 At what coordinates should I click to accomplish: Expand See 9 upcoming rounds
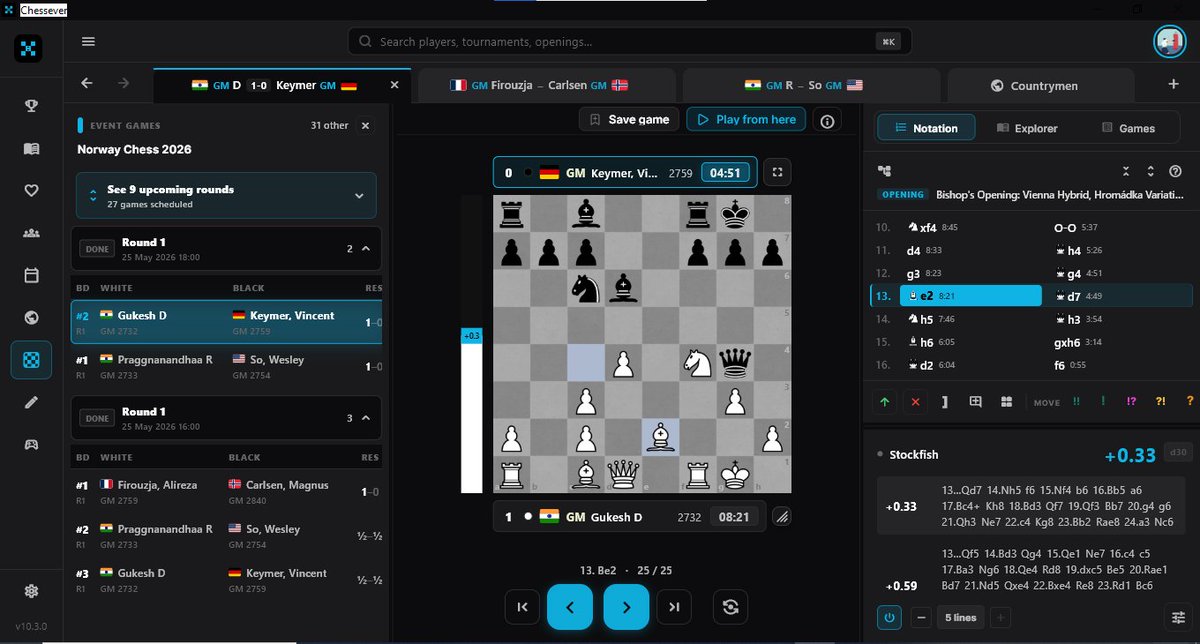click(227, 196)
